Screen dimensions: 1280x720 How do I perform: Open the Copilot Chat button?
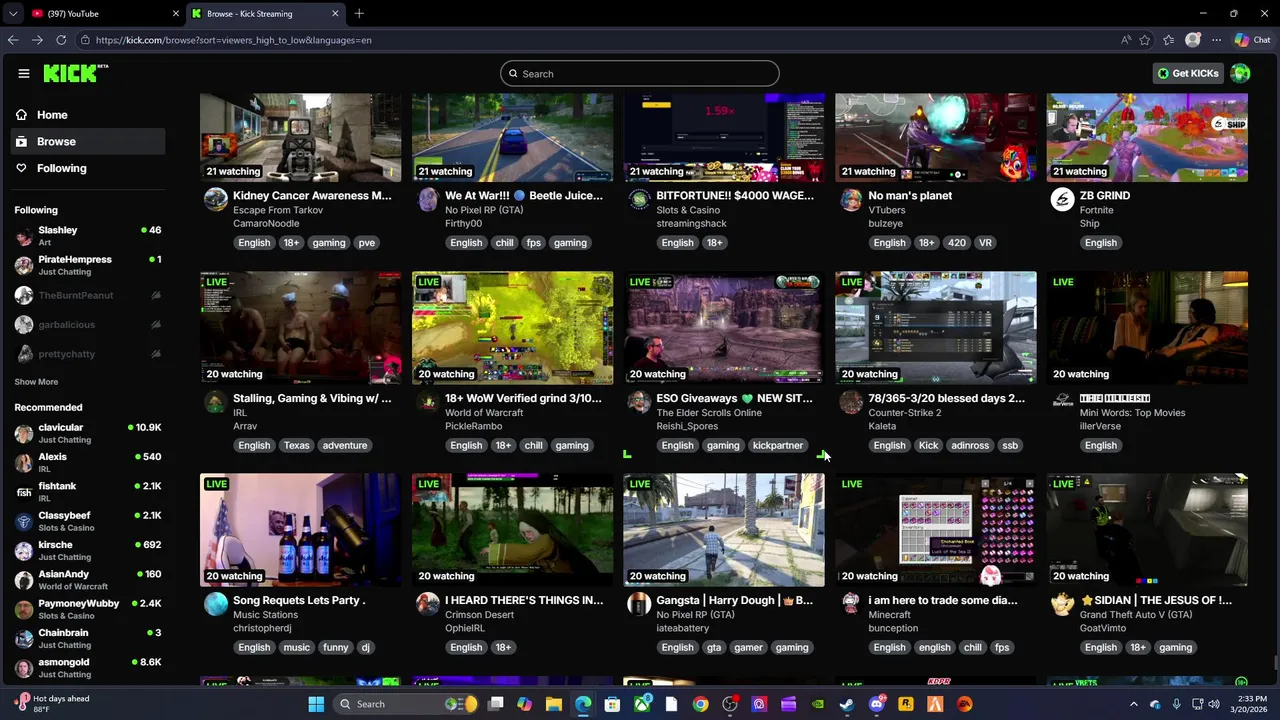1252,40
